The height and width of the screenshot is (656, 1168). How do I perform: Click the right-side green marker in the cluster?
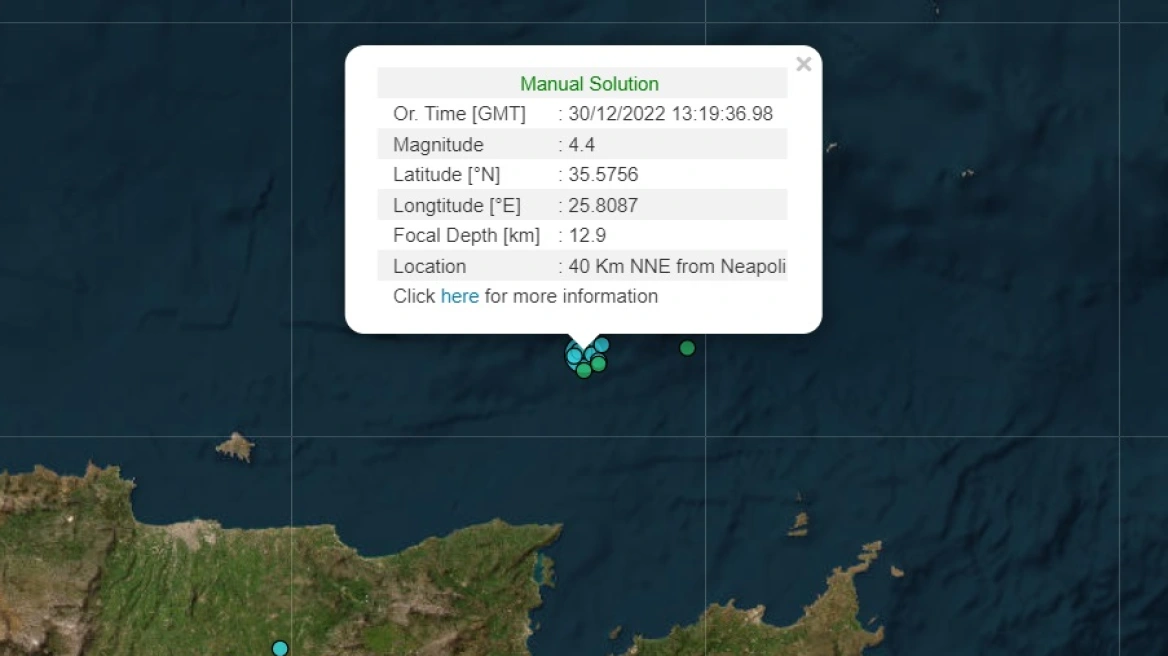pos(598,363)
